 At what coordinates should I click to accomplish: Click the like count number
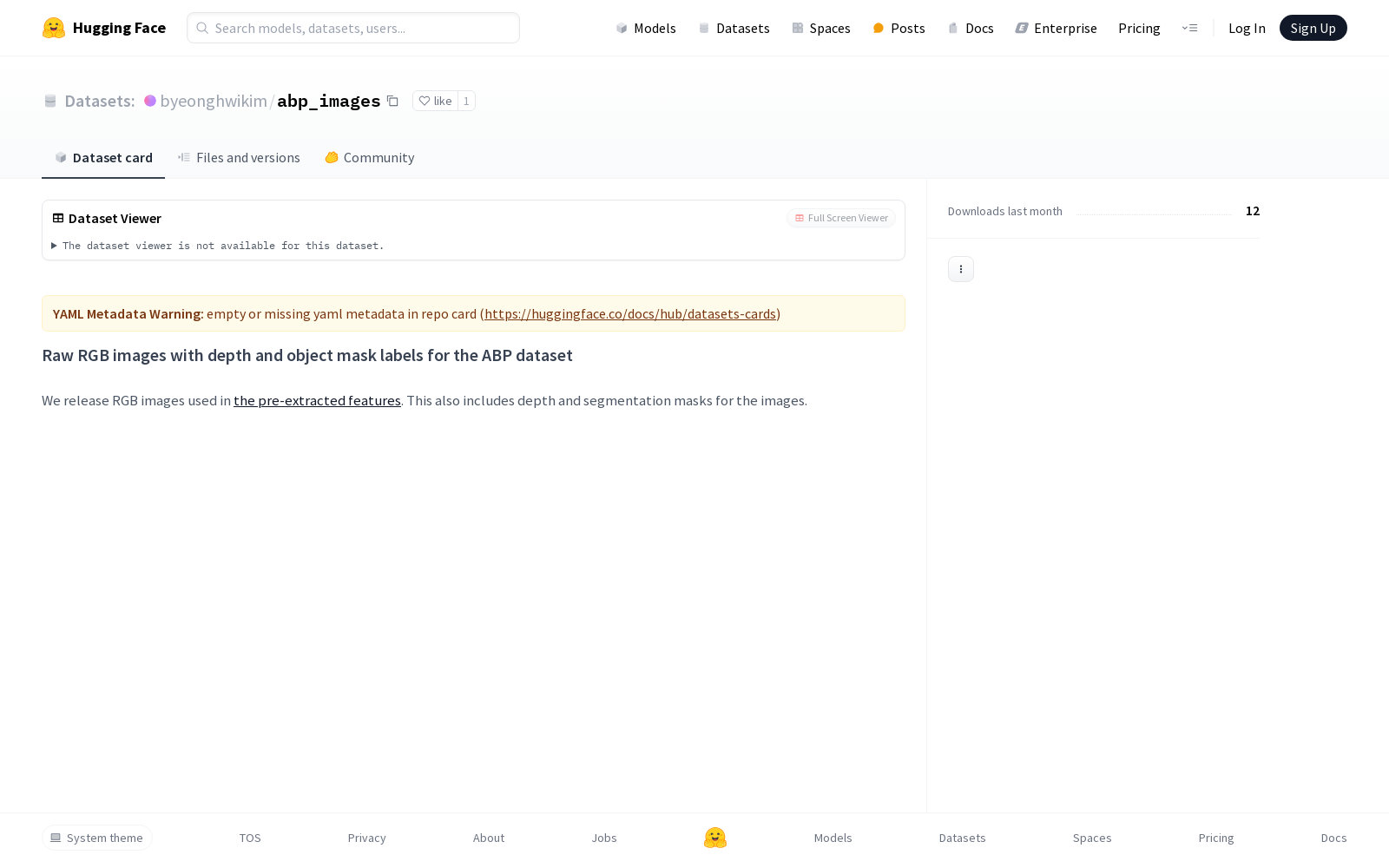point(466,101)
